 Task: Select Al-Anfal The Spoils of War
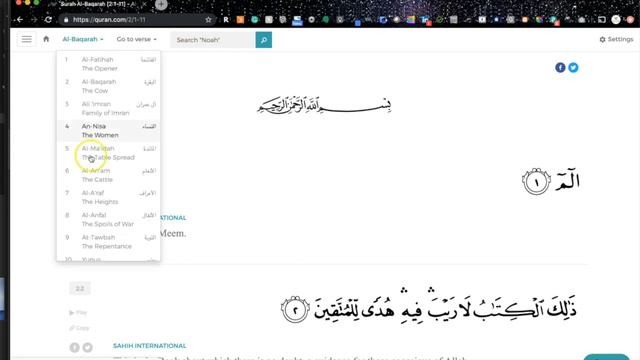click(x=108, y=220)
